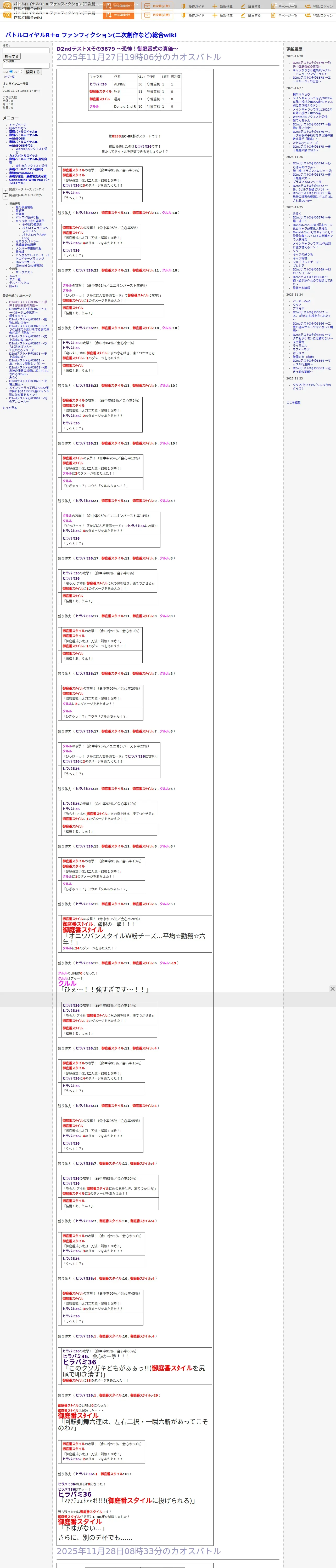This screenshot has width=336, height=1568.
Task: Open カオスバトルロイヤル menu link
Action: [23, 156]
